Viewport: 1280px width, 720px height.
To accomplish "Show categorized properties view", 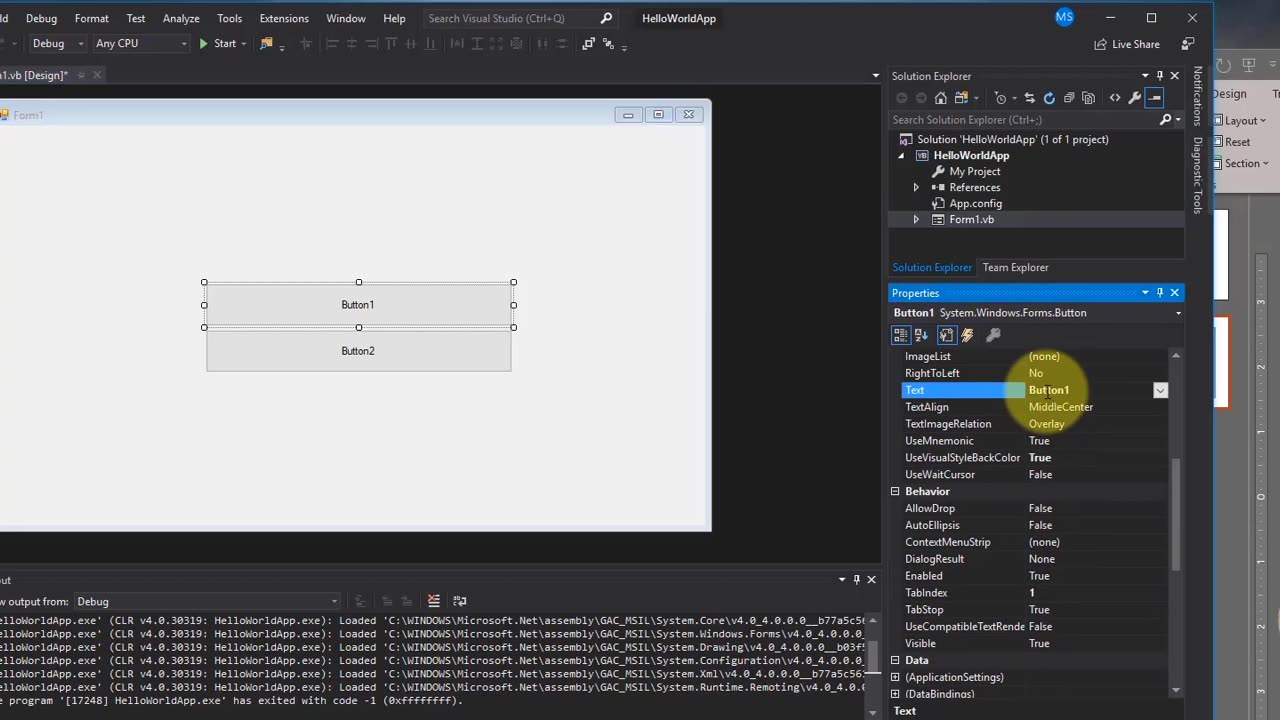I will pyautogui.click(x=901, y=335).
